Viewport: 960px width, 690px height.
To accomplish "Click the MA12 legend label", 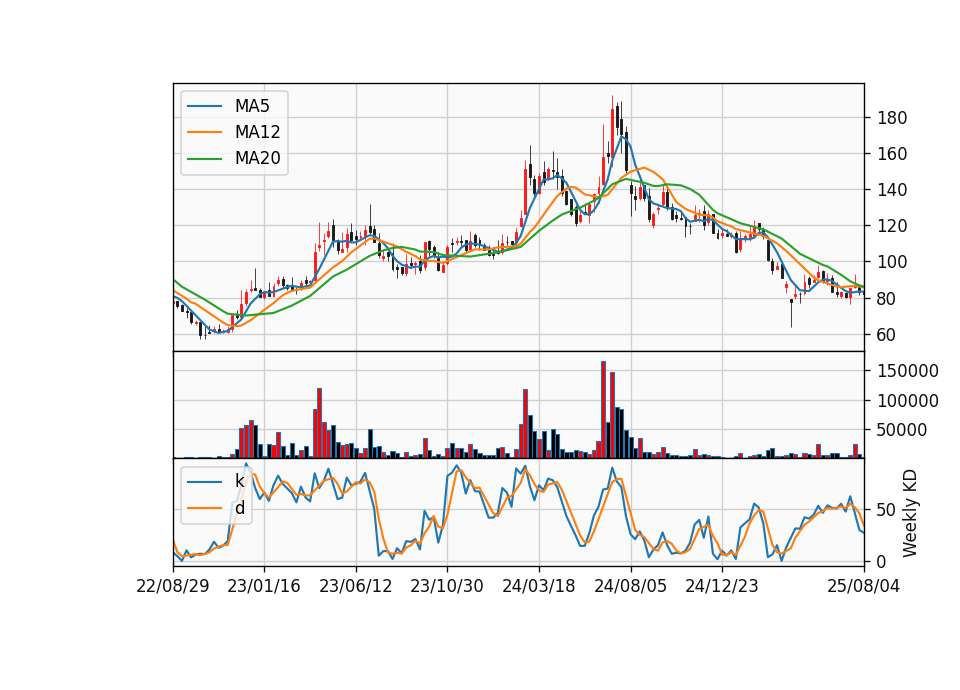I will (257, 132).
